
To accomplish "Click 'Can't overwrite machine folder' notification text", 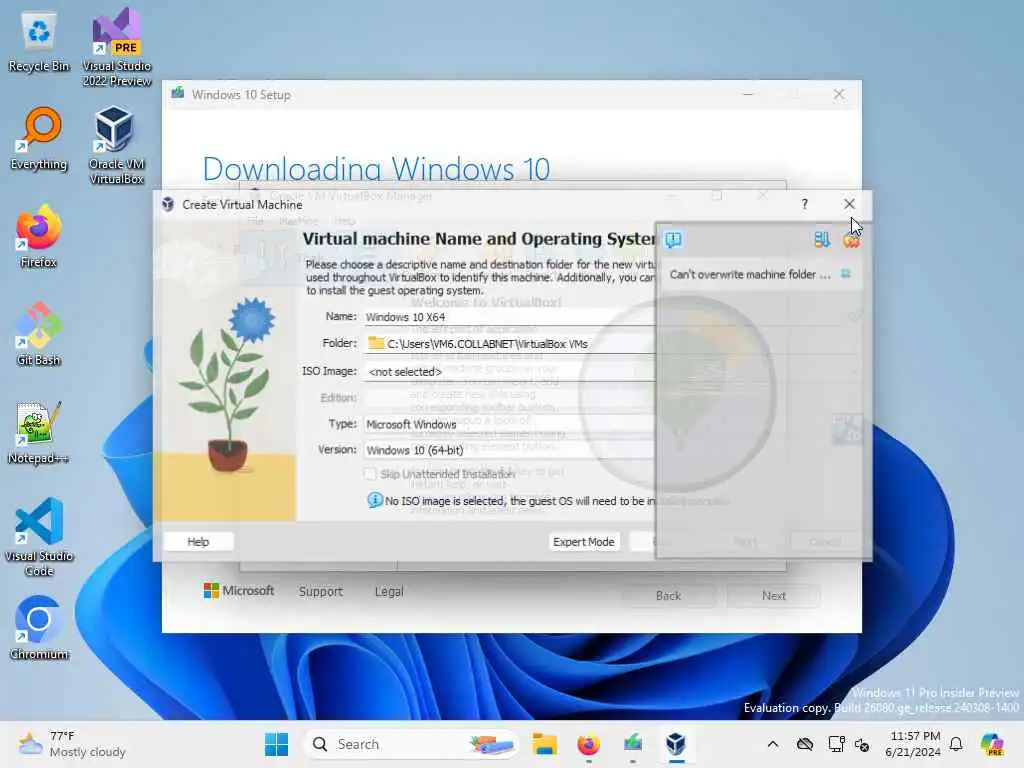I will (x=750, y=274).
